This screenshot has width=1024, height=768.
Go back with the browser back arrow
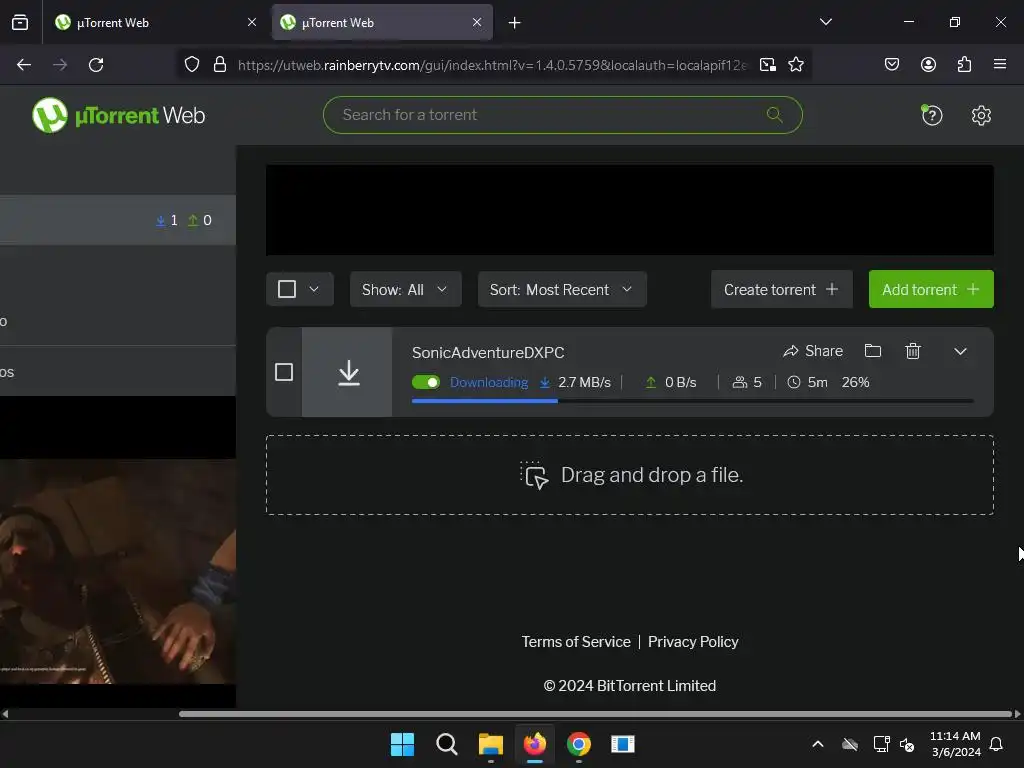tap(24, 65)
